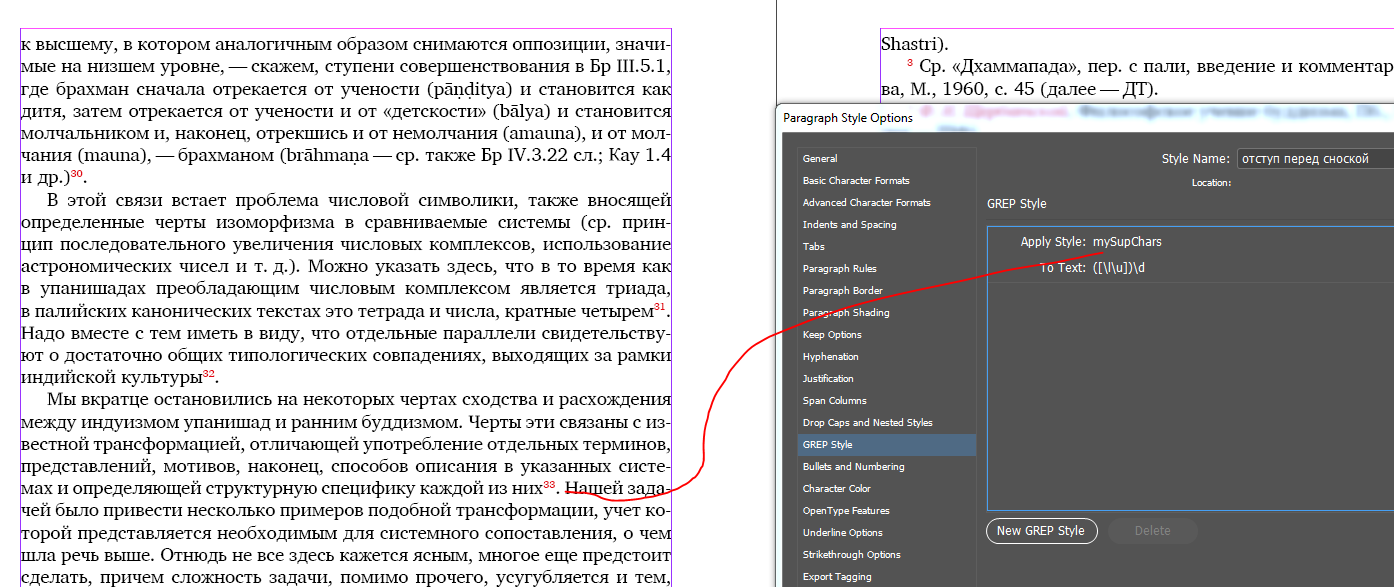Click the Style Name input field
Image resolution: width=1394 pixels, height=587 pixels.
pos(1315,159)
